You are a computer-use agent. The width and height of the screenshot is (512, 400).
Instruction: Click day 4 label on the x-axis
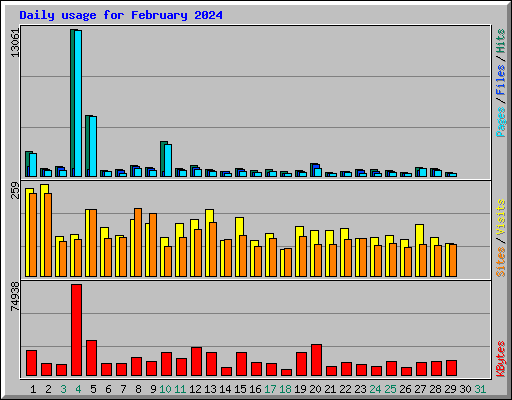coord(78,389)
